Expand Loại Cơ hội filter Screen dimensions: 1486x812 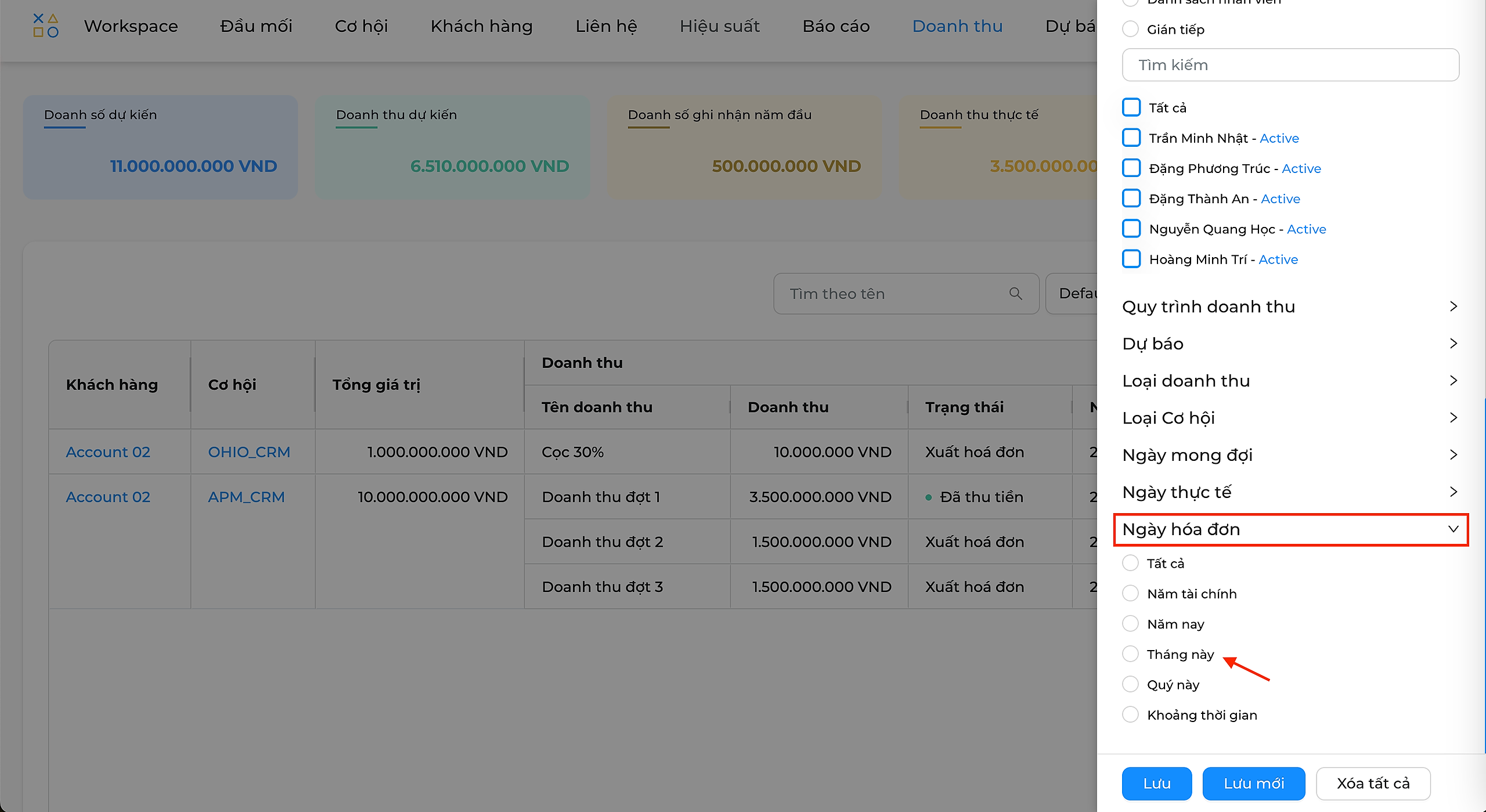point(1290,418)
